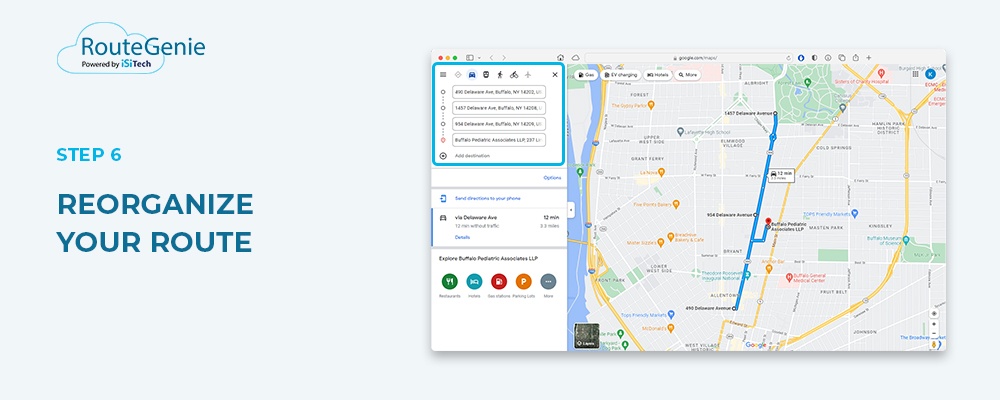
Task: Click Add destination text
Action: click(473, 156)
